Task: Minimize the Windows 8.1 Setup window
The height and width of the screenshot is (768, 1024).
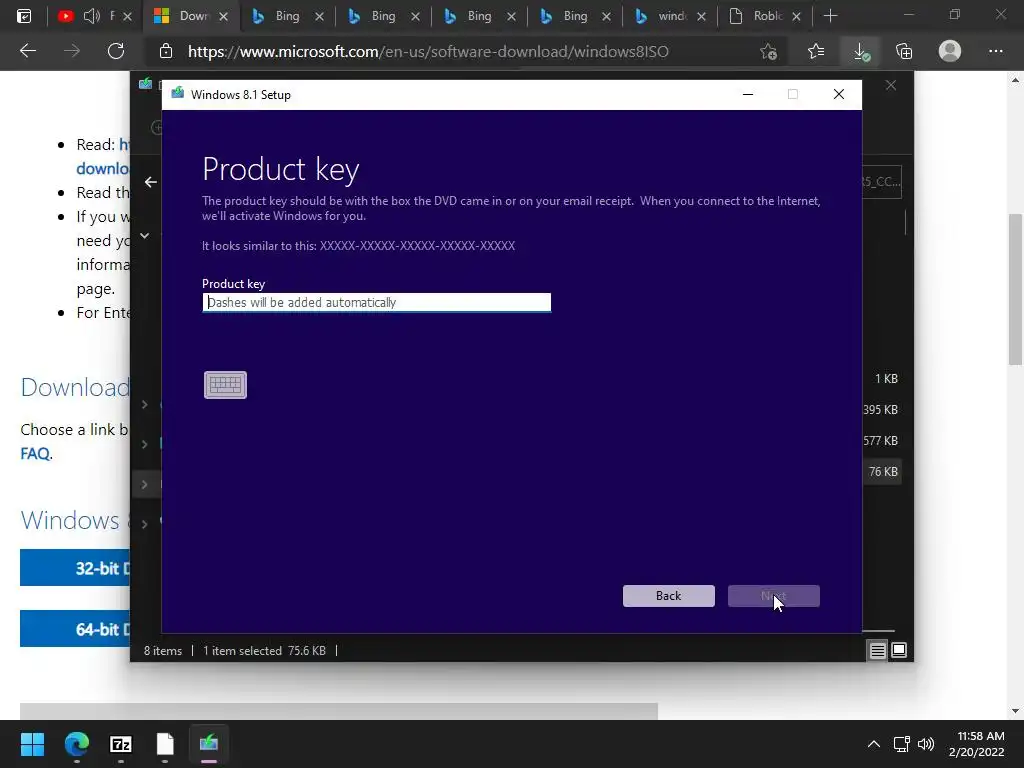Action: [x=748, y=95]
